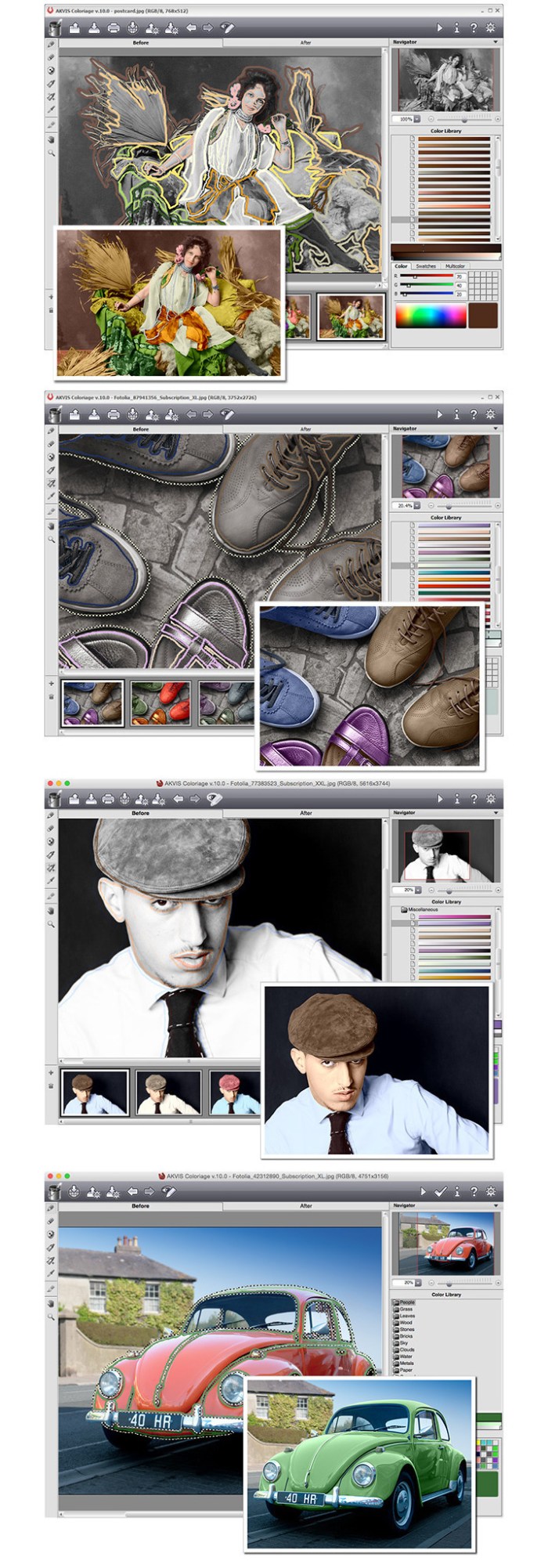
Task: Open the 20.4% zoom dropdown in shoes Navigator
Action: [417, 506]
